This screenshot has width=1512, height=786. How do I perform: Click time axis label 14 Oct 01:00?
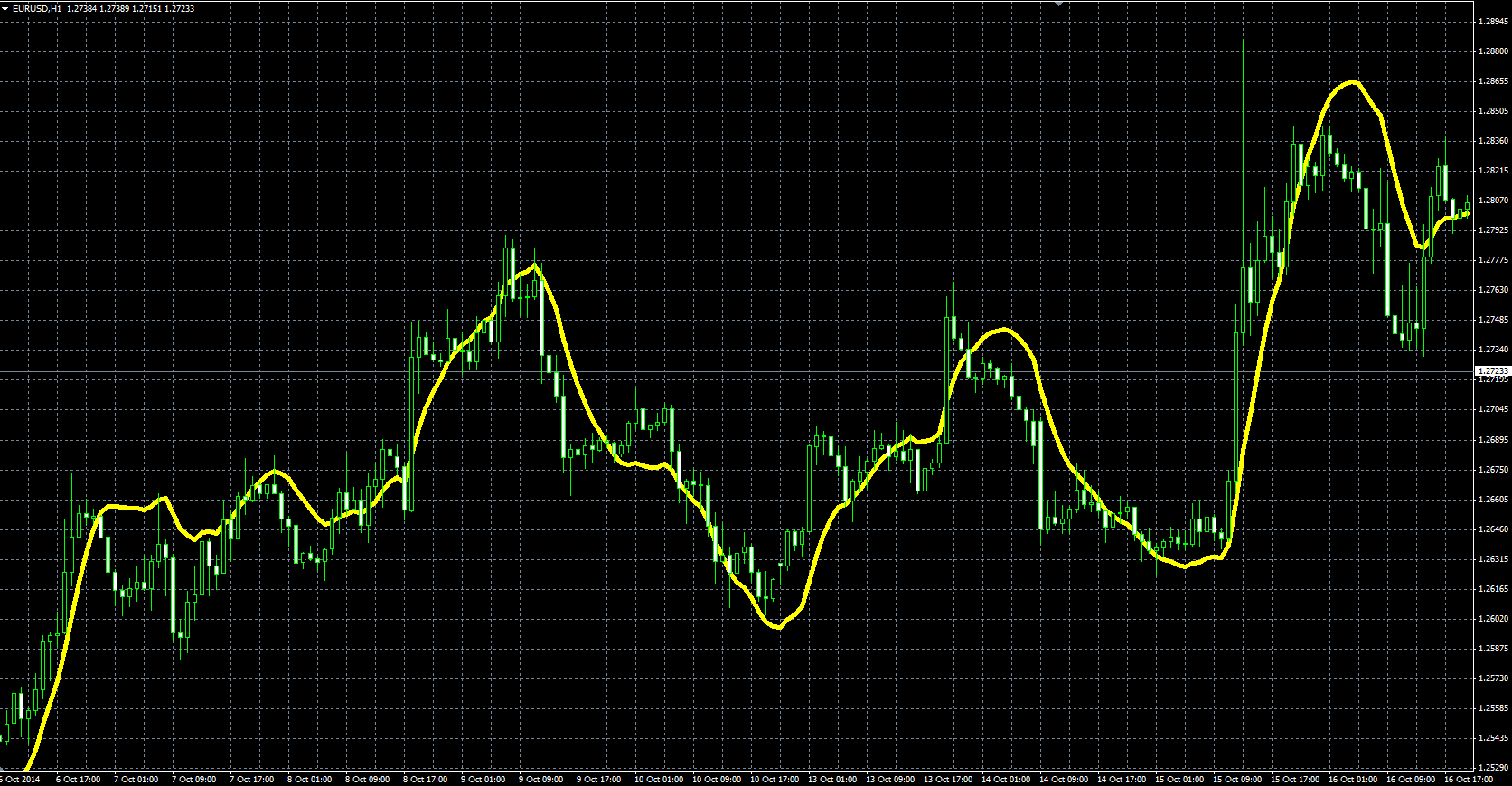pos(1006,779)
